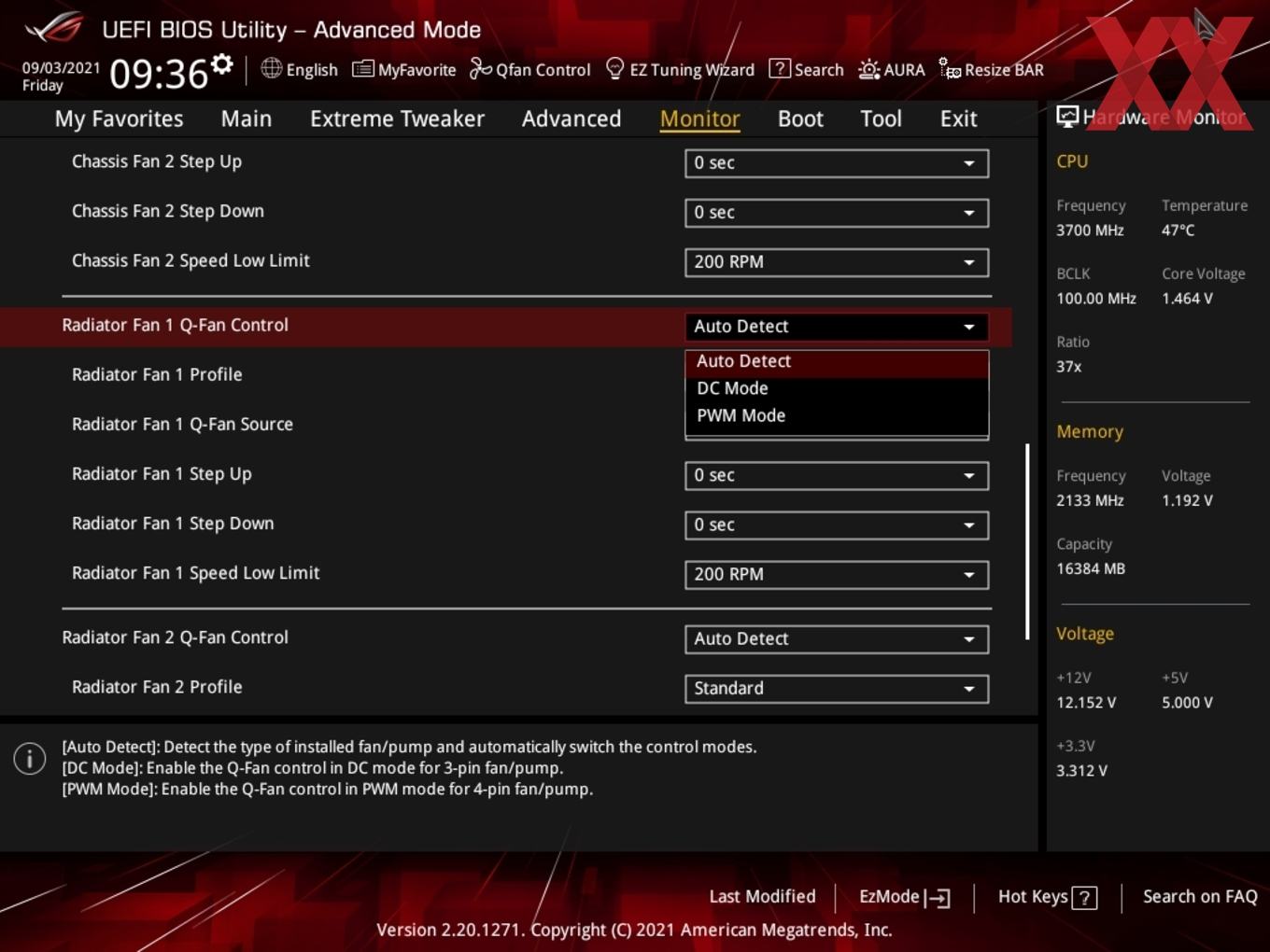Click Core Voltage value 1.464 V

point(1187,299)
